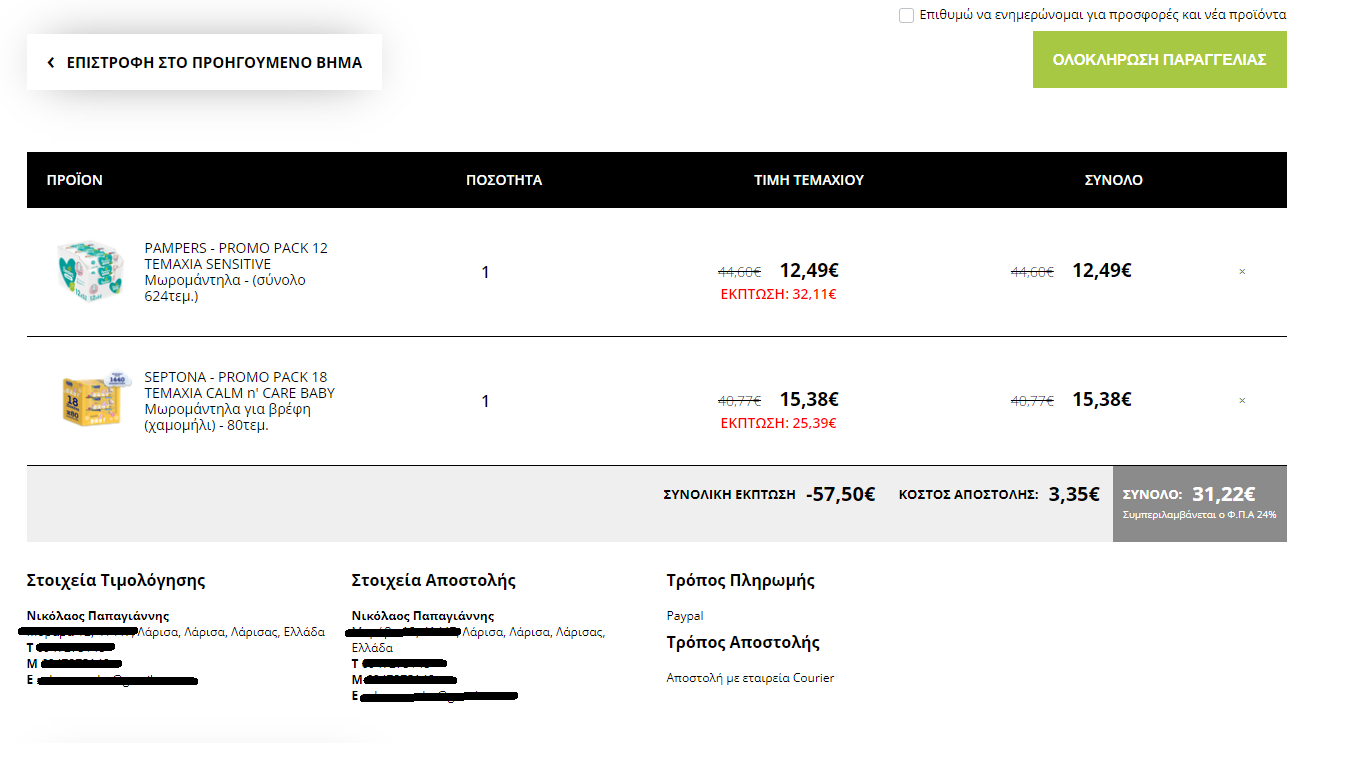This screenshot has height=782, width=1358.
Task: Click the Συμπεριλαμβάνεται ο Φ.Π.Α 24% note
Action: click(1199, 515)
